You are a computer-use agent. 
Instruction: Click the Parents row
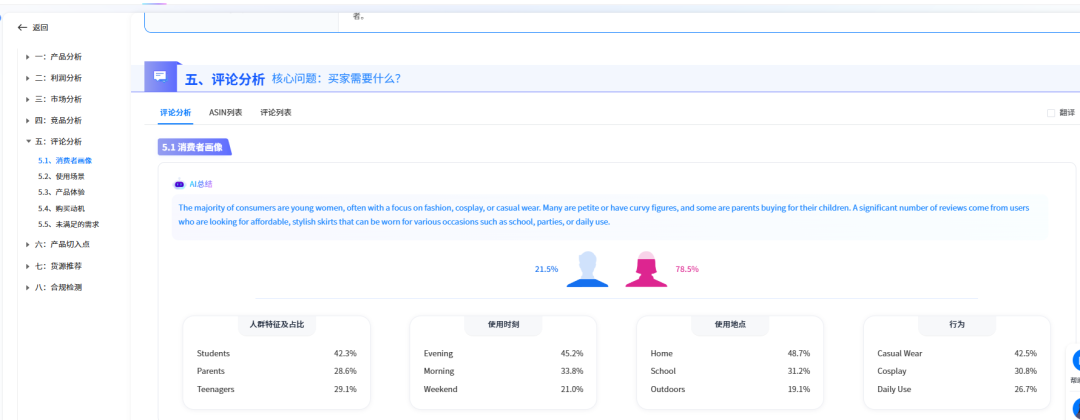tap(276, 371)
